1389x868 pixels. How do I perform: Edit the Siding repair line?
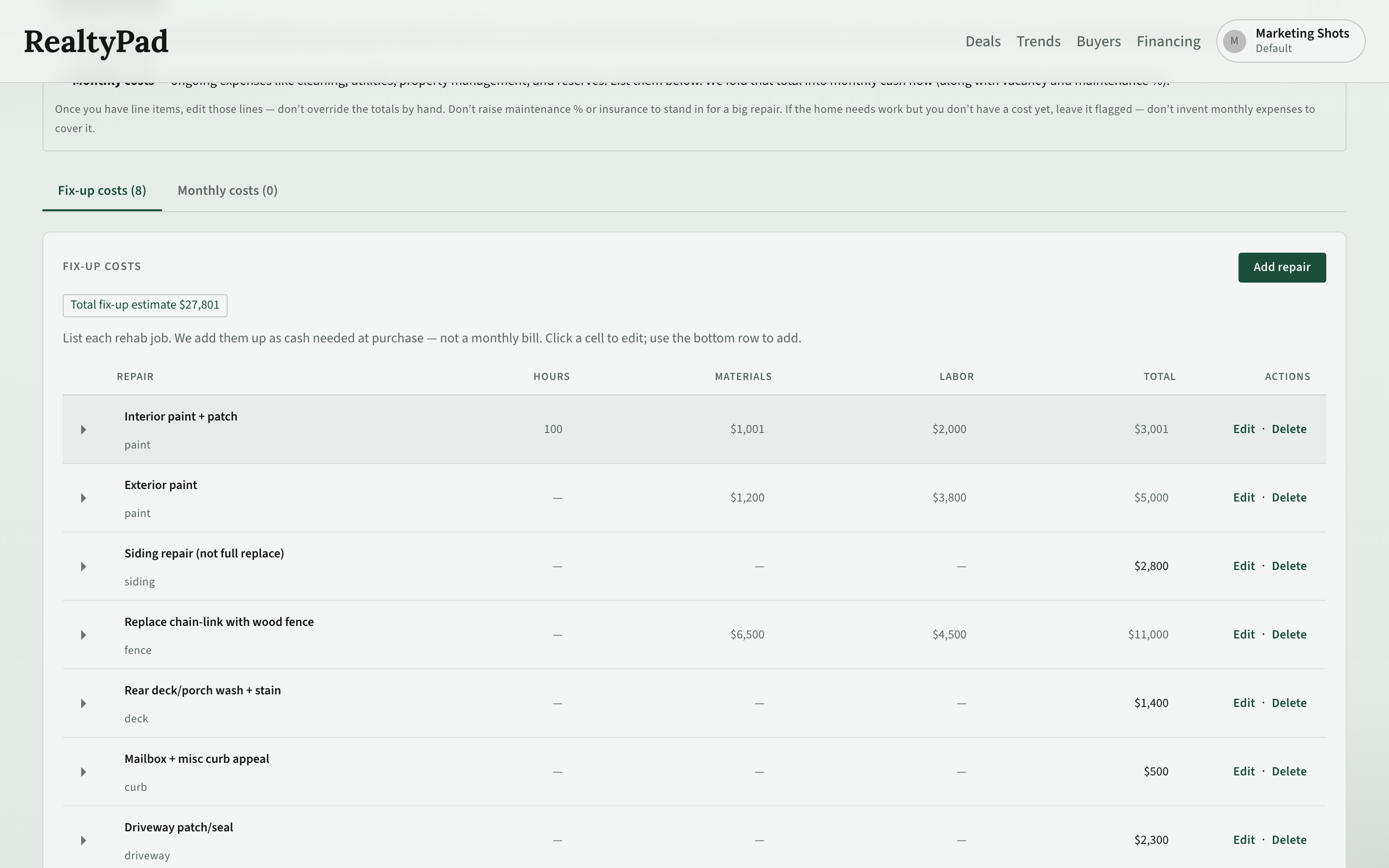pos(1243,566)
